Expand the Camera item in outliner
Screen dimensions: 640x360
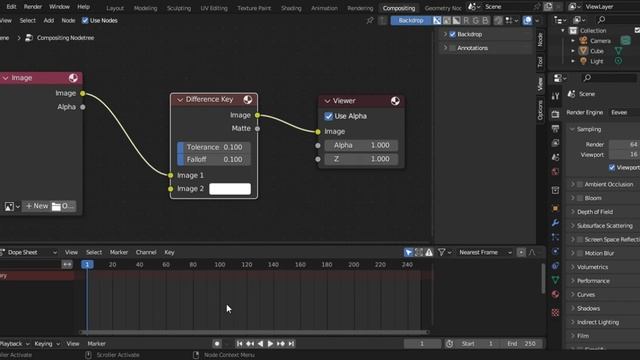point(573,41)
